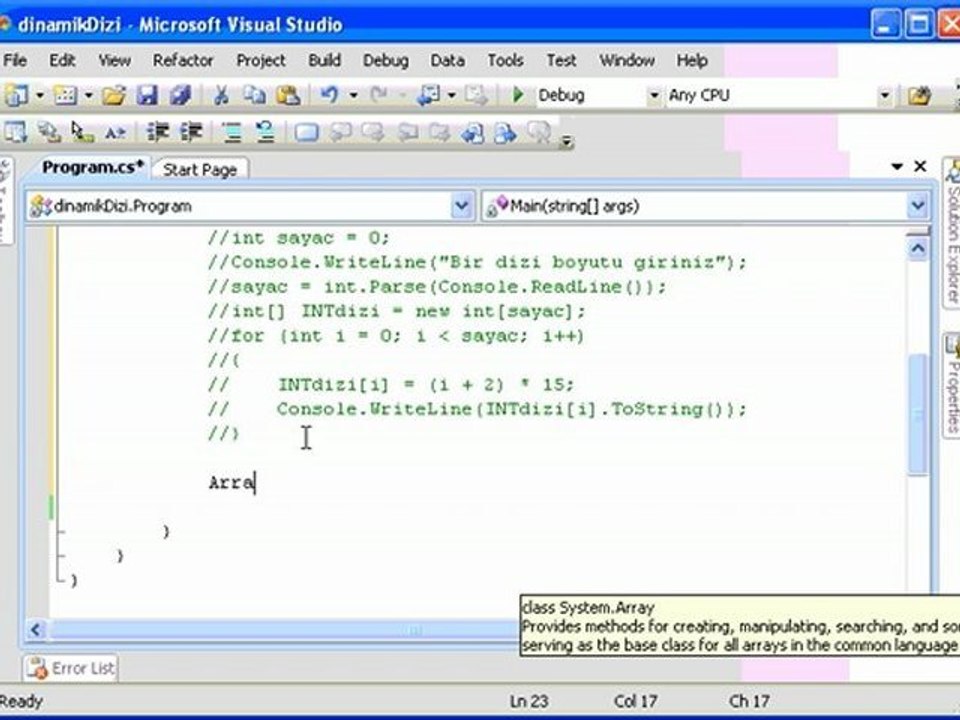Open the View menu
The height and width of the screenshot is (720, 960).
coord(114,60)
